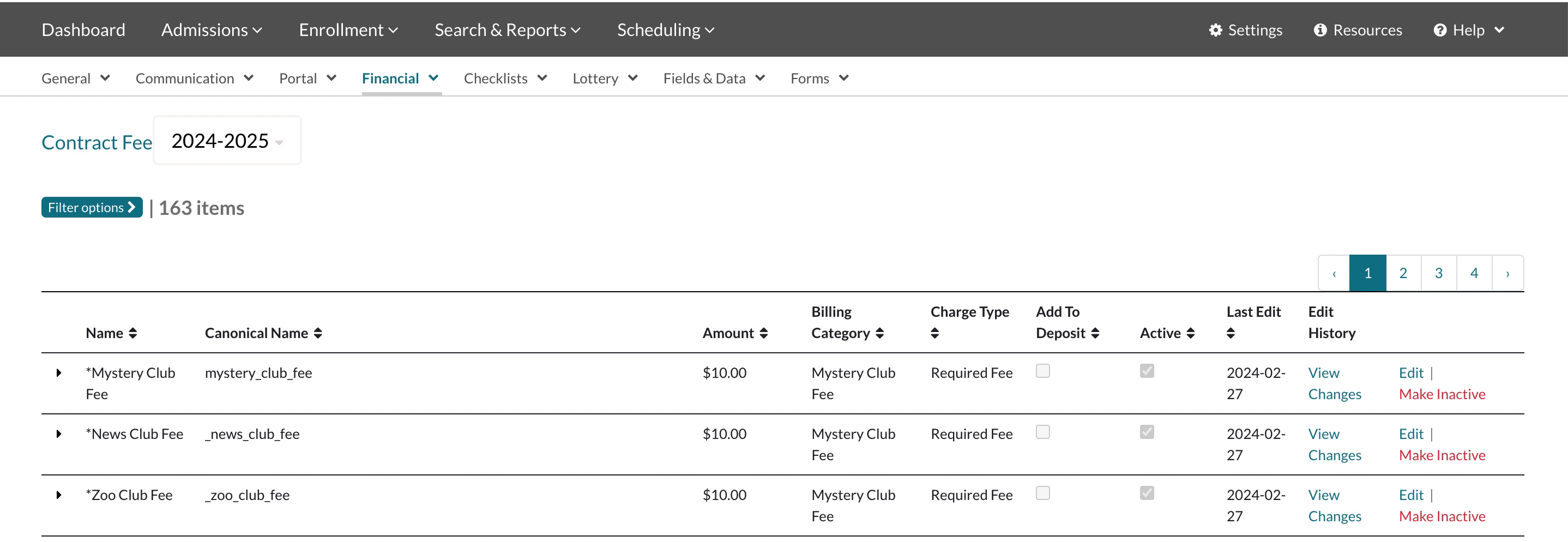The height and width of the screenshot is (542, 1568).
Task: Open the Admissions menu
Action: click(211, 30)
